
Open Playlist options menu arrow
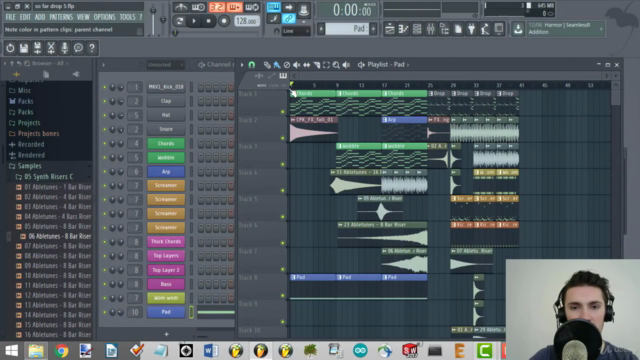(242, 64)
